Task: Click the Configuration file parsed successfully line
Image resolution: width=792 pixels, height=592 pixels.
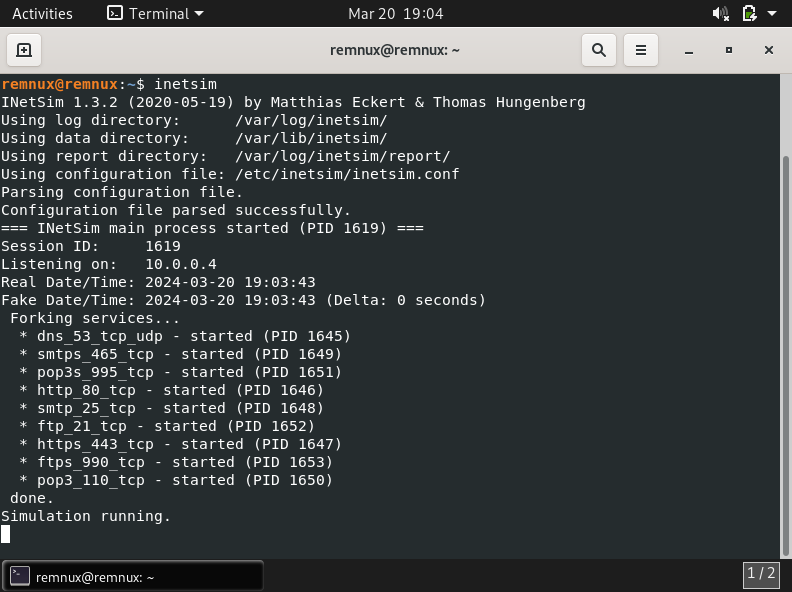Action: point(176,210)
